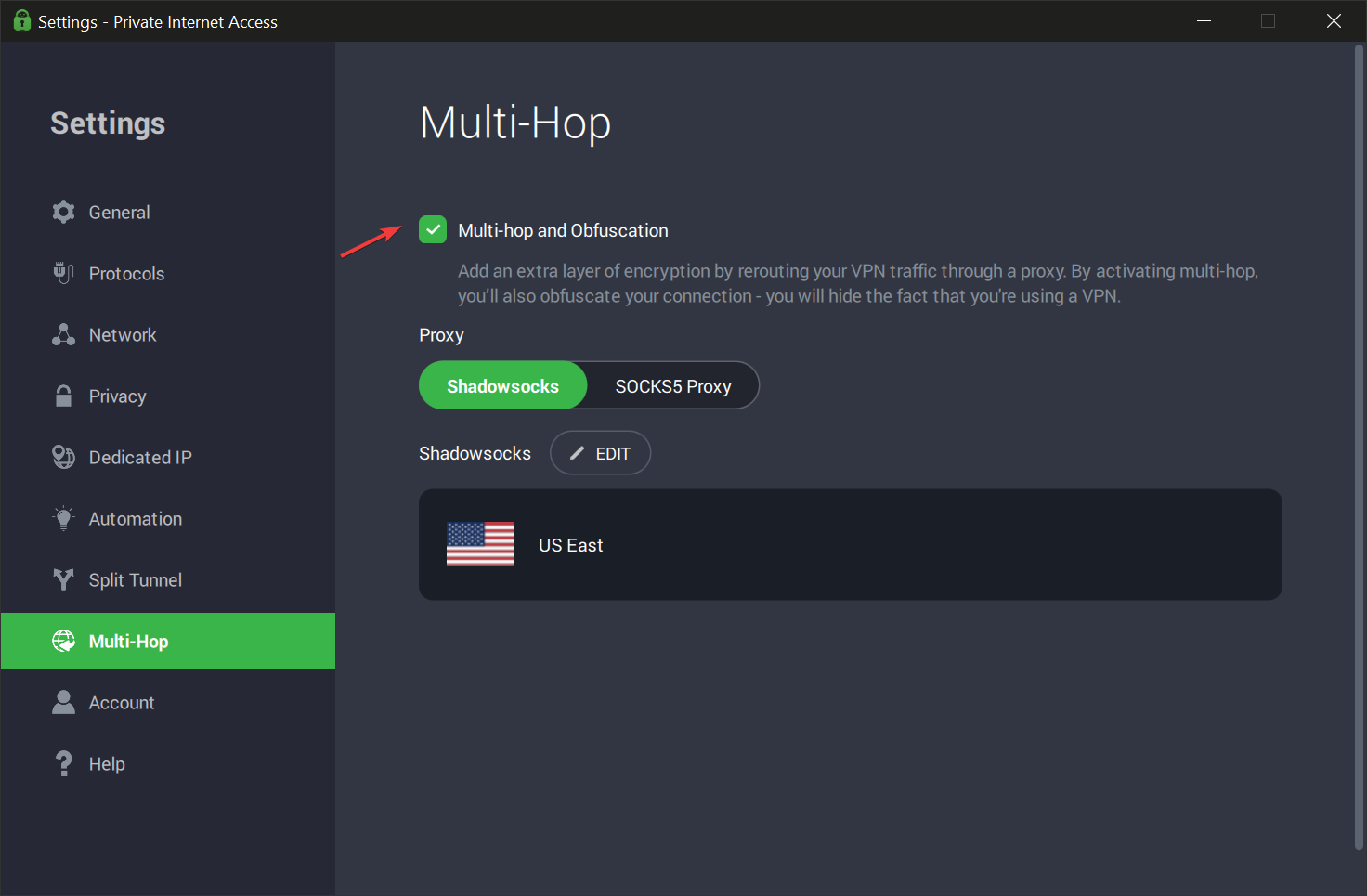Image resolution: width=1367 pixels, height=896 pixels.
Task: Uncheck Multi-hop and Obfuscation checkbox
Action: (x=433, y=229)
